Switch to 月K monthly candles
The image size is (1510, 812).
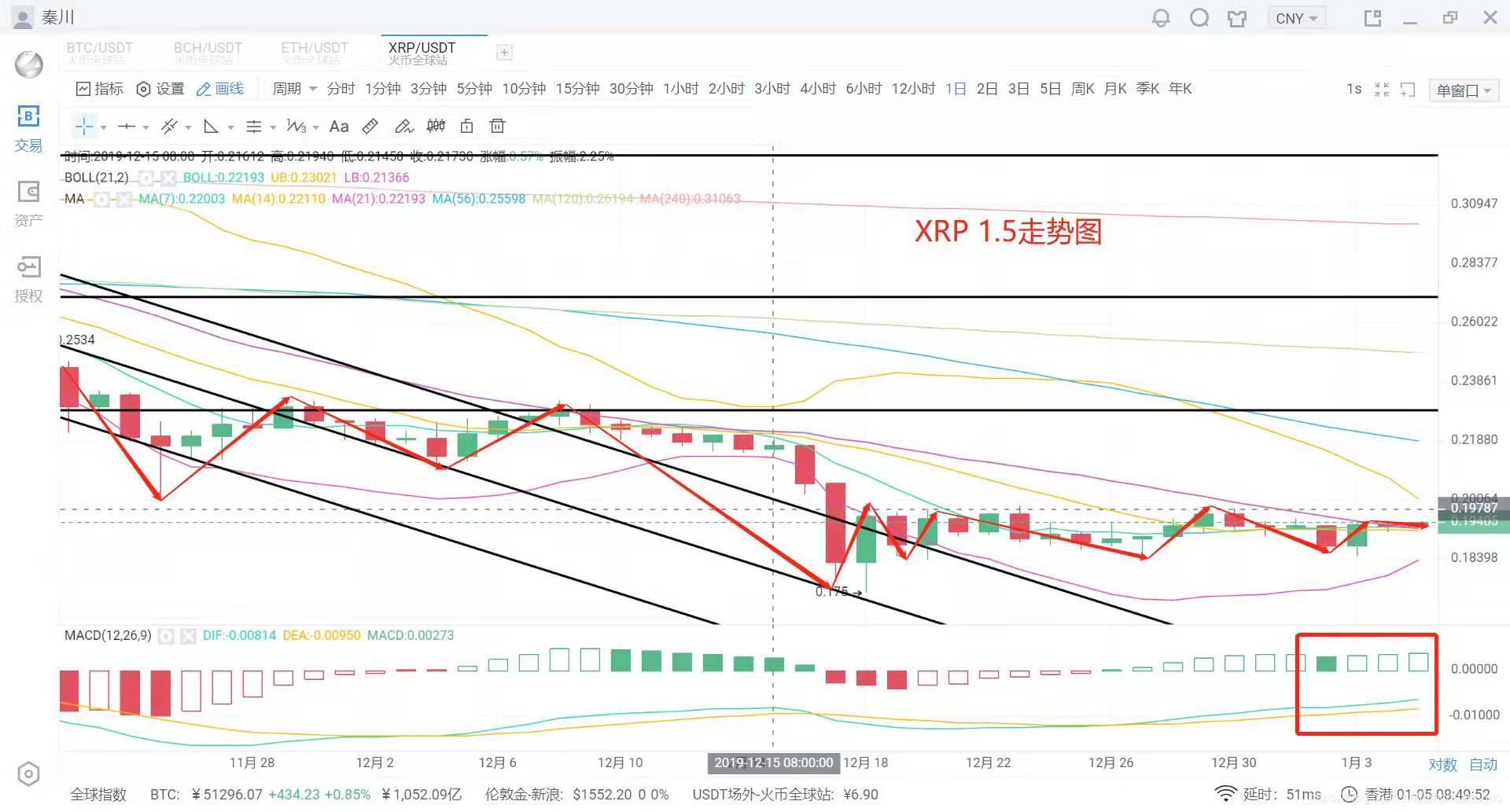1115,89
